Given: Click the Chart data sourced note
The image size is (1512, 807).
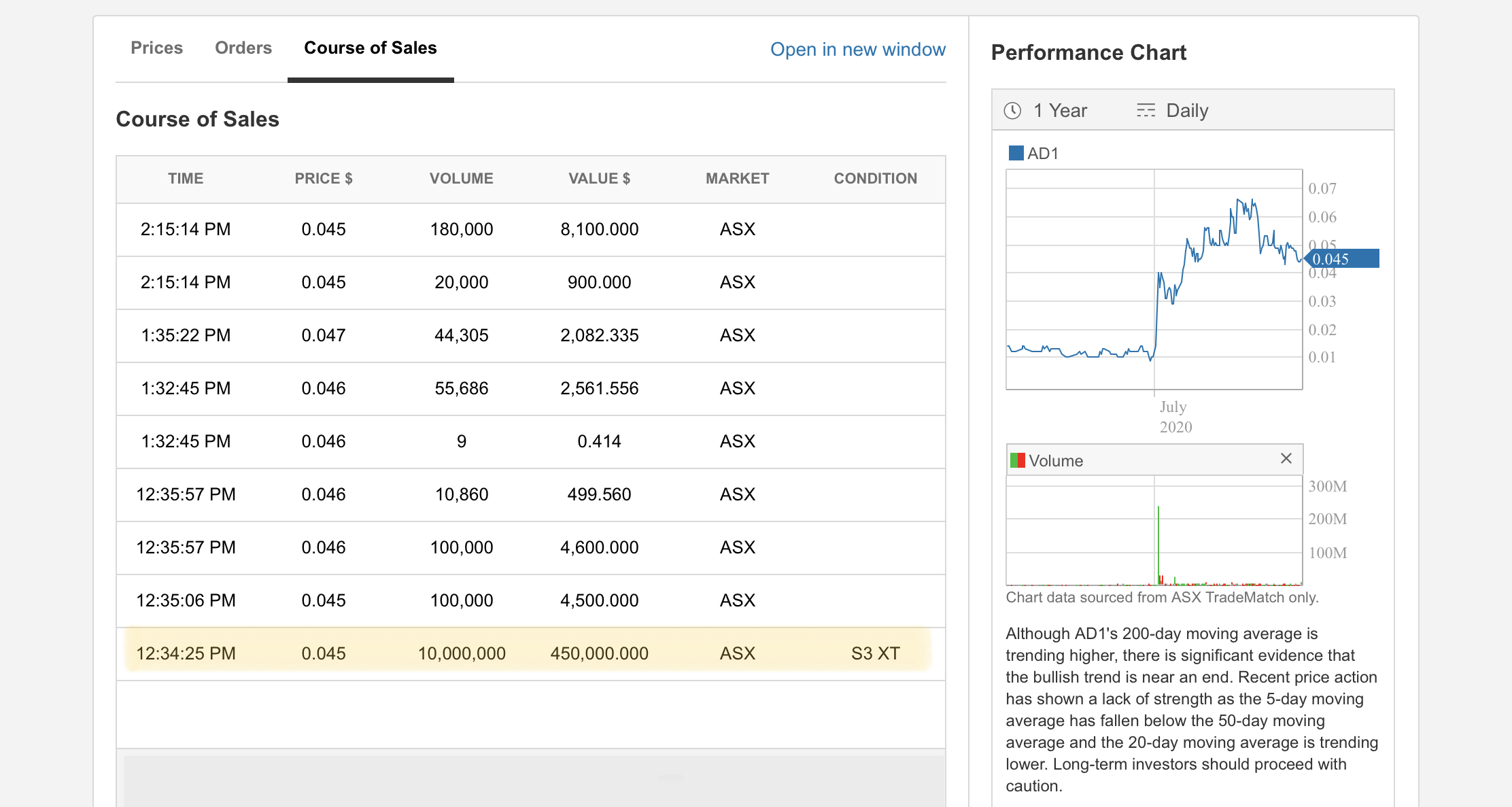Looking at the screenshot, I should [x=1162, y=597].
